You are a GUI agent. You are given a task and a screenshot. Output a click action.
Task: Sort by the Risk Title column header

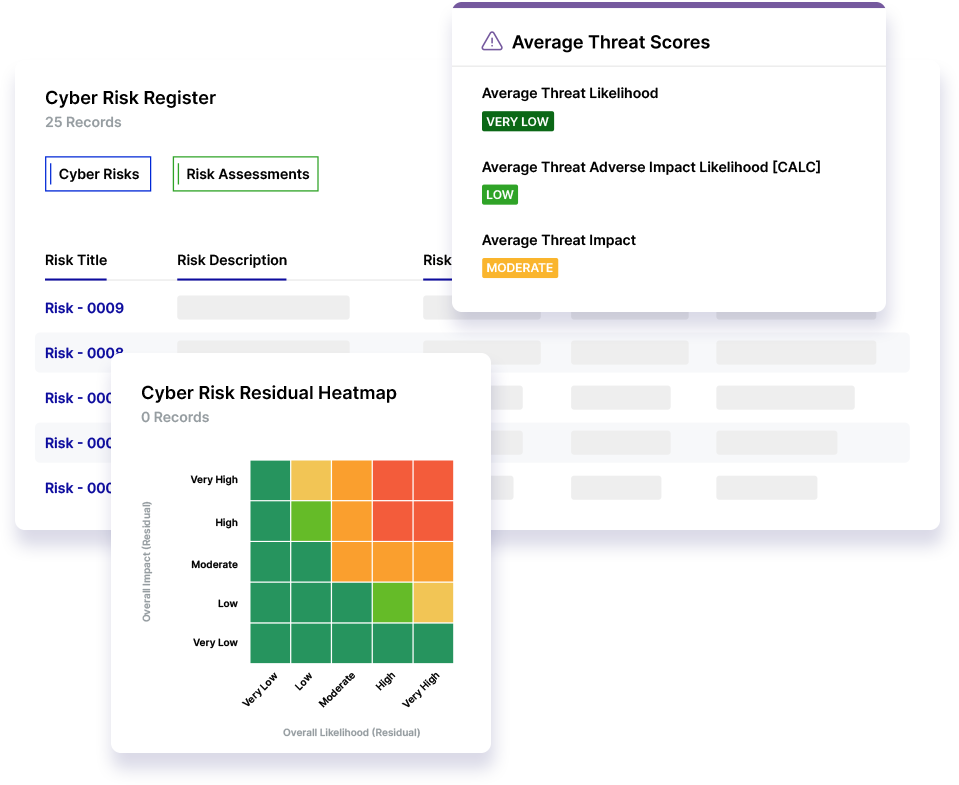[75, 260]
